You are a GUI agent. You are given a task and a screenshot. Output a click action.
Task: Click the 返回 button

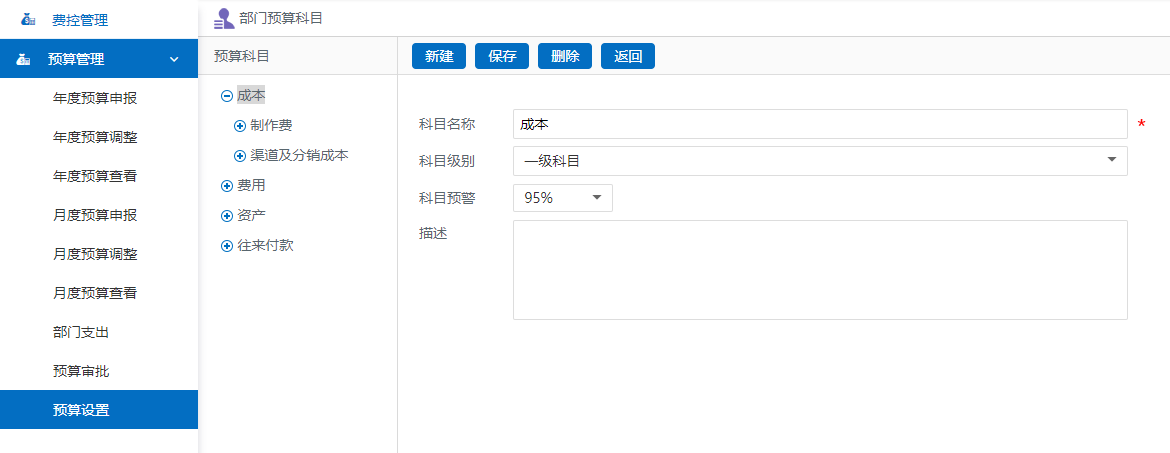[628, 57]
